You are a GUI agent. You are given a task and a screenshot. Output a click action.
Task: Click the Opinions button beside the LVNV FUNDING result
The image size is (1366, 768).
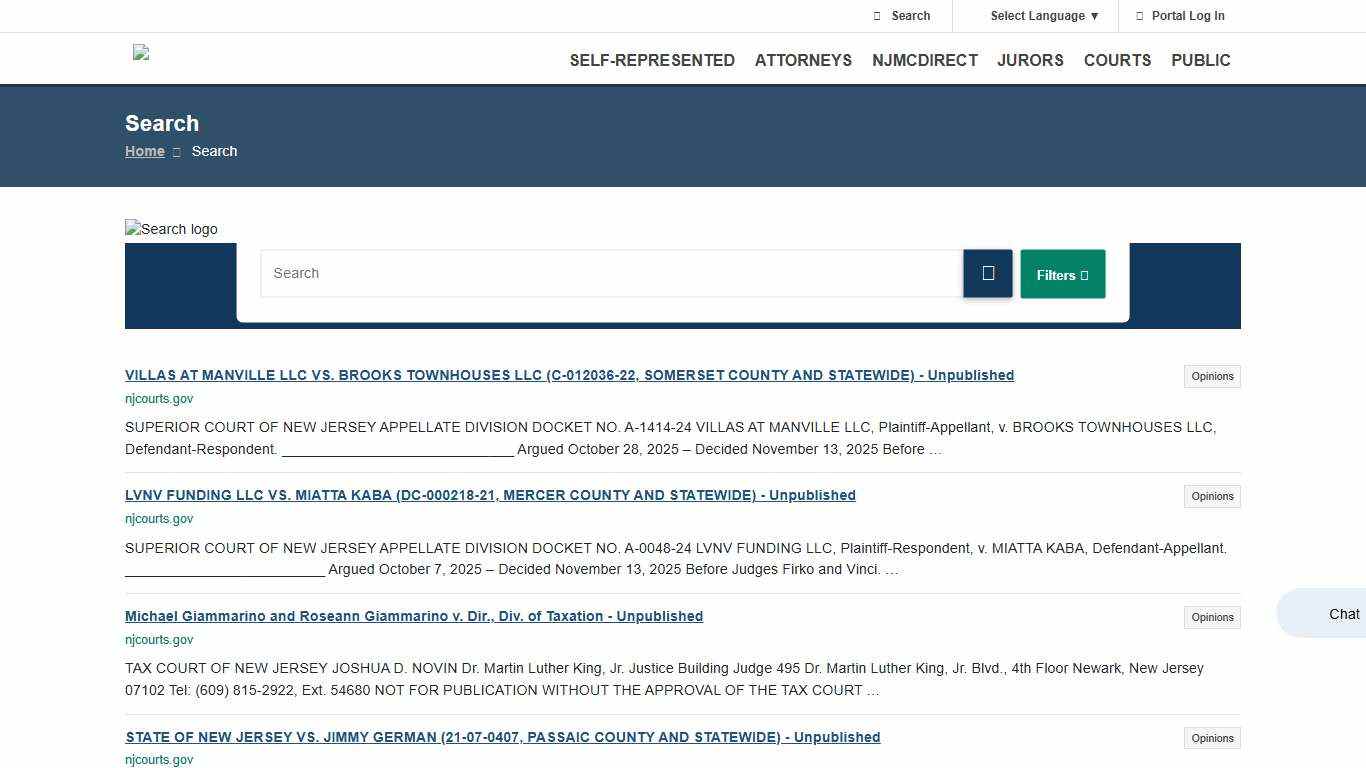pos(1211,496)
